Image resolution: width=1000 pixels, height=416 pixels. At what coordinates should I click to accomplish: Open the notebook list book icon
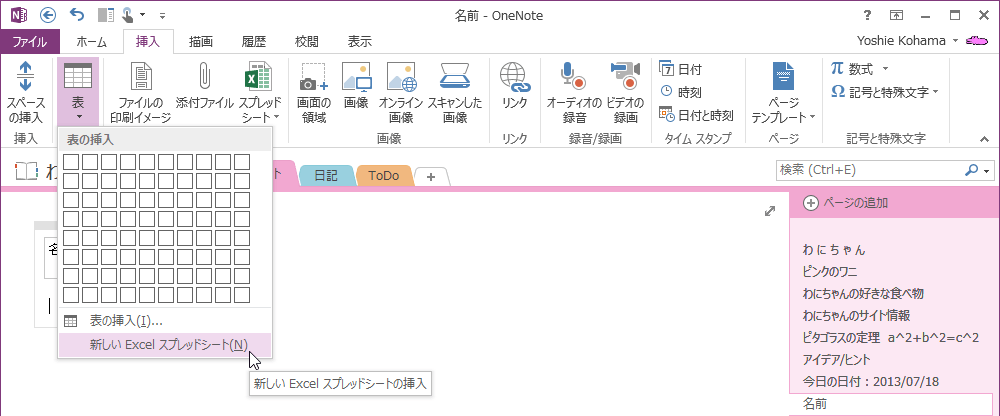(27, 172)
